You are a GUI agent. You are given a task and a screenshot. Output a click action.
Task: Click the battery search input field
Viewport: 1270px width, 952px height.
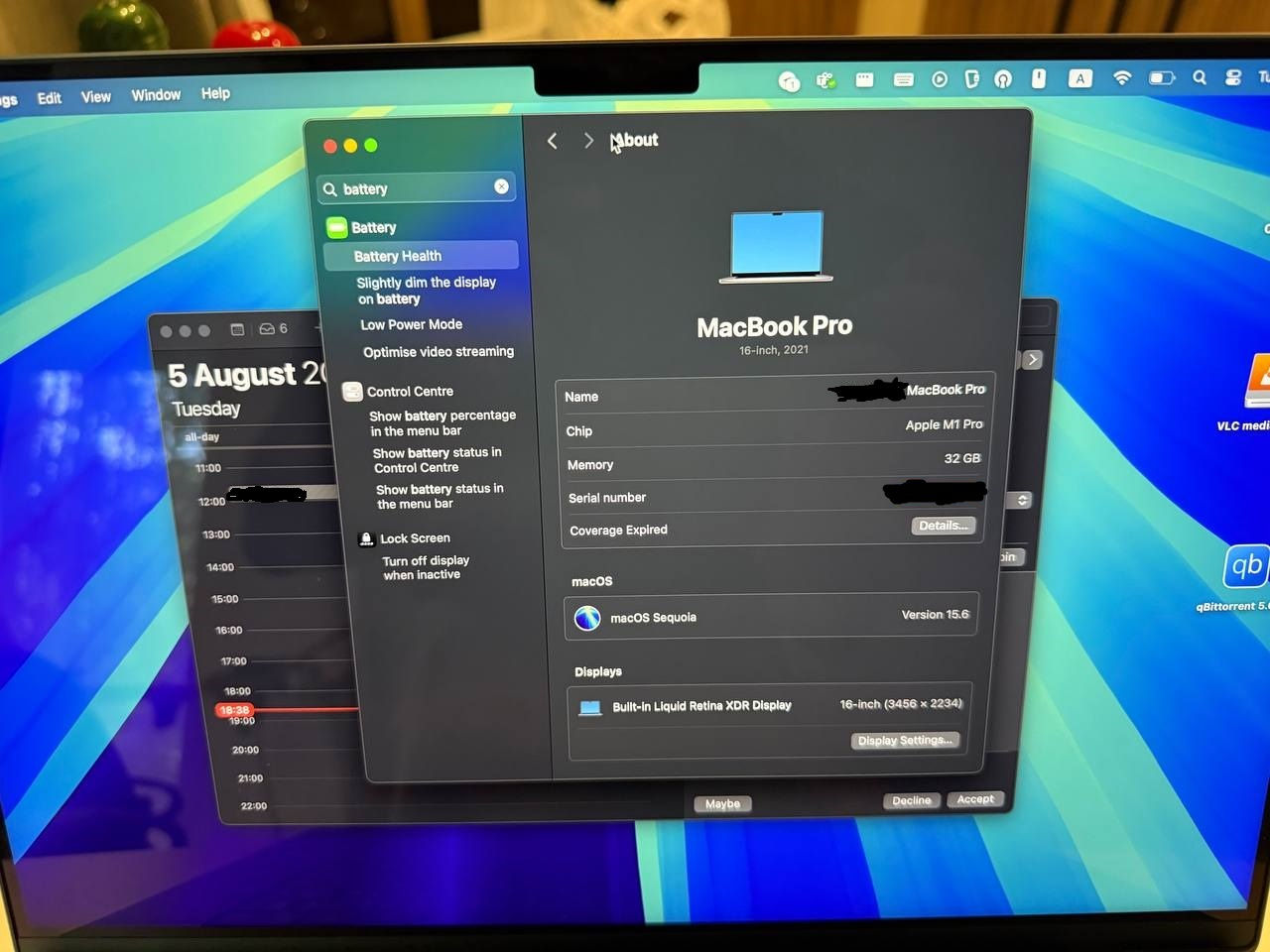click(417, 187)
